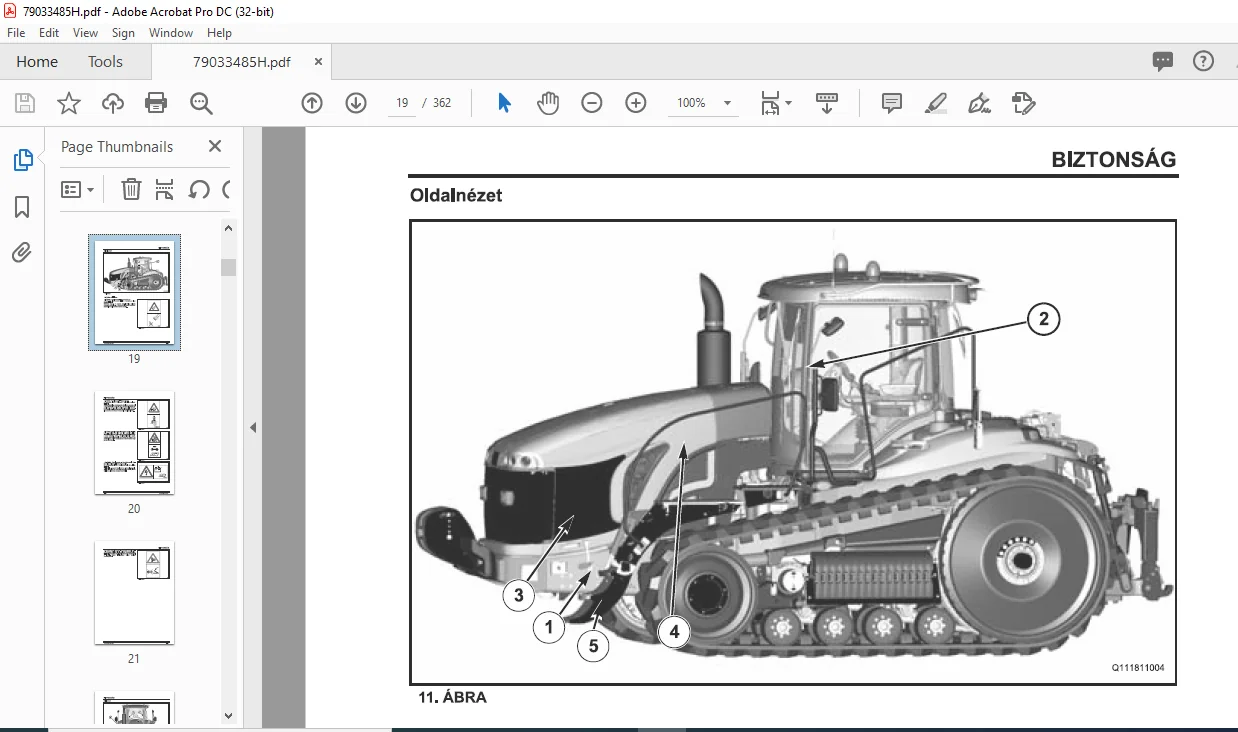Click the scrolling mode keyboard icon
The width and height of the screenshot is (1238, 732).
click(827, 103)
